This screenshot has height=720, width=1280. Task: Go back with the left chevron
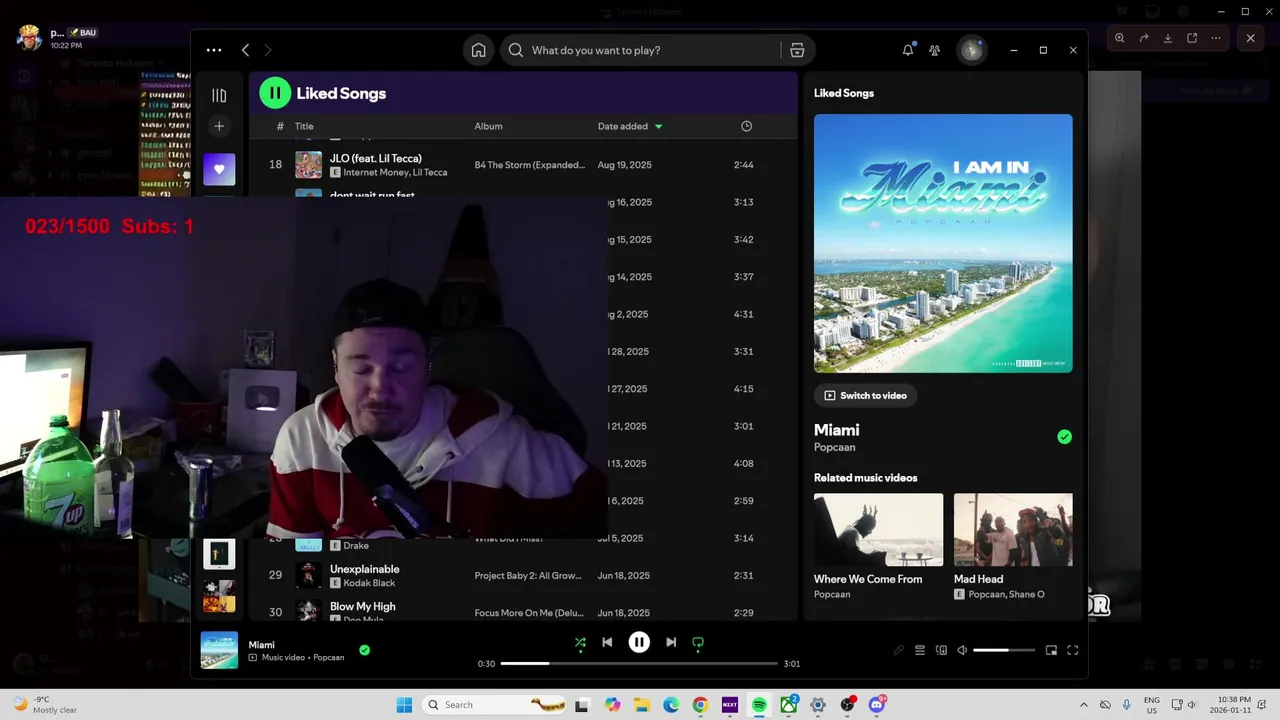(x=245, y=50)
